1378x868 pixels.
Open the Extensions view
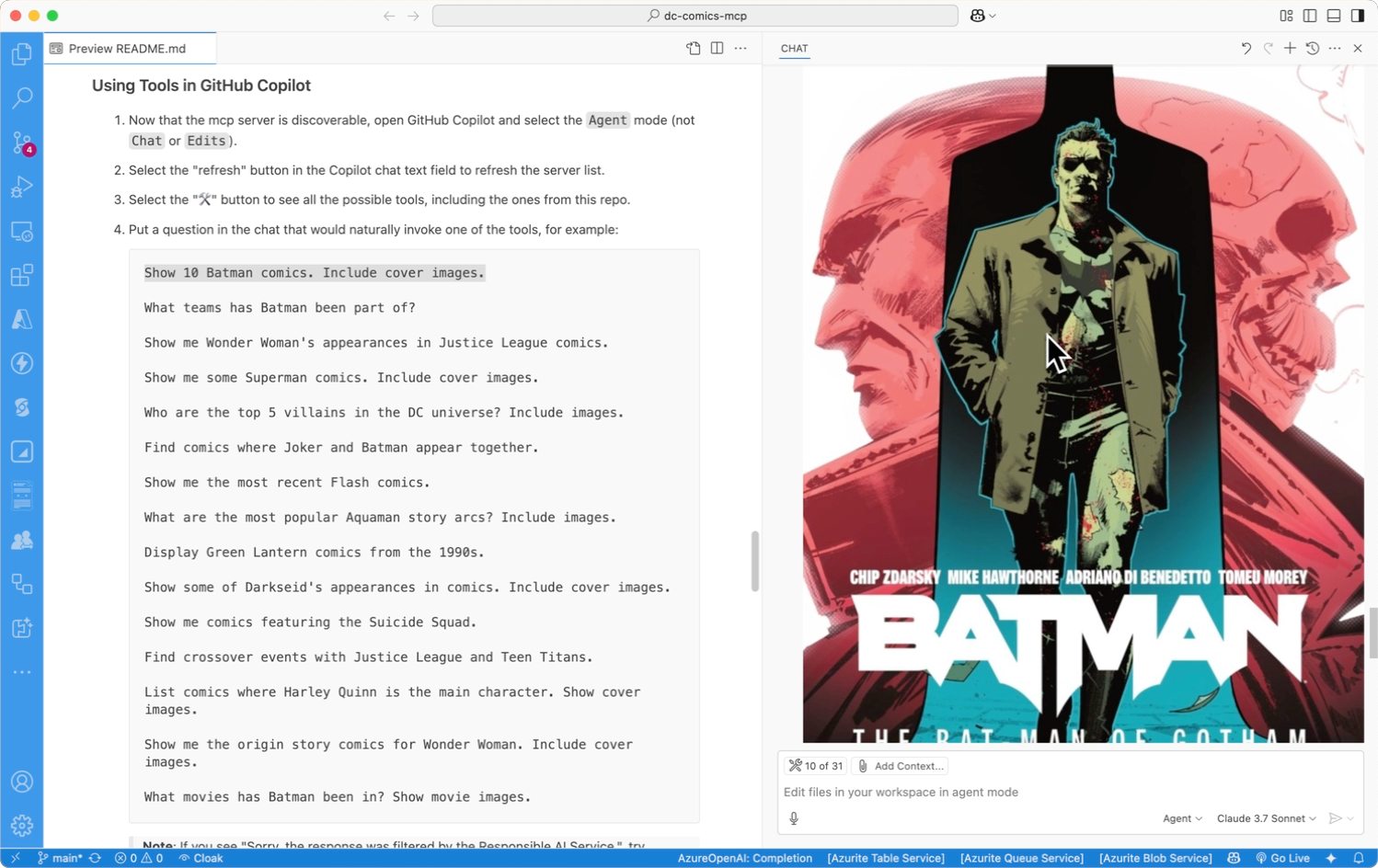[22, 275]
